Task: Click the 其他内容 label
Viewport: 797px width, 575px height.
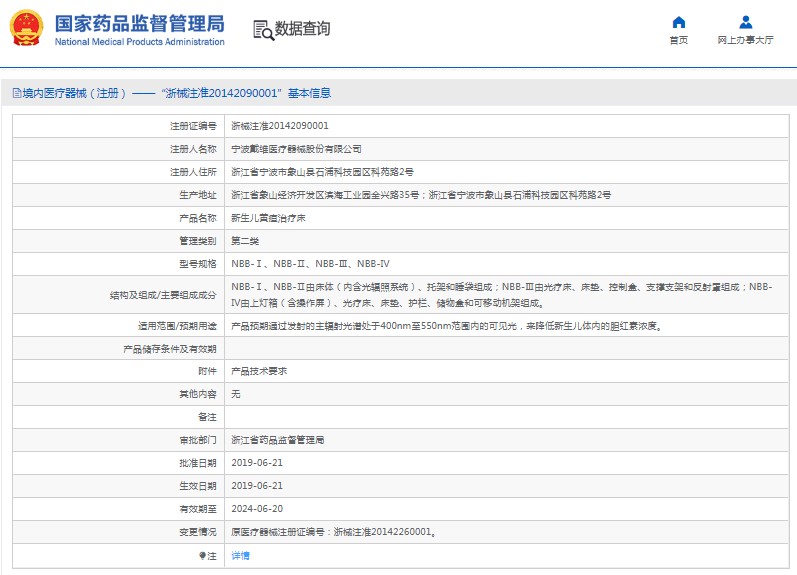Action: [198, 394]
